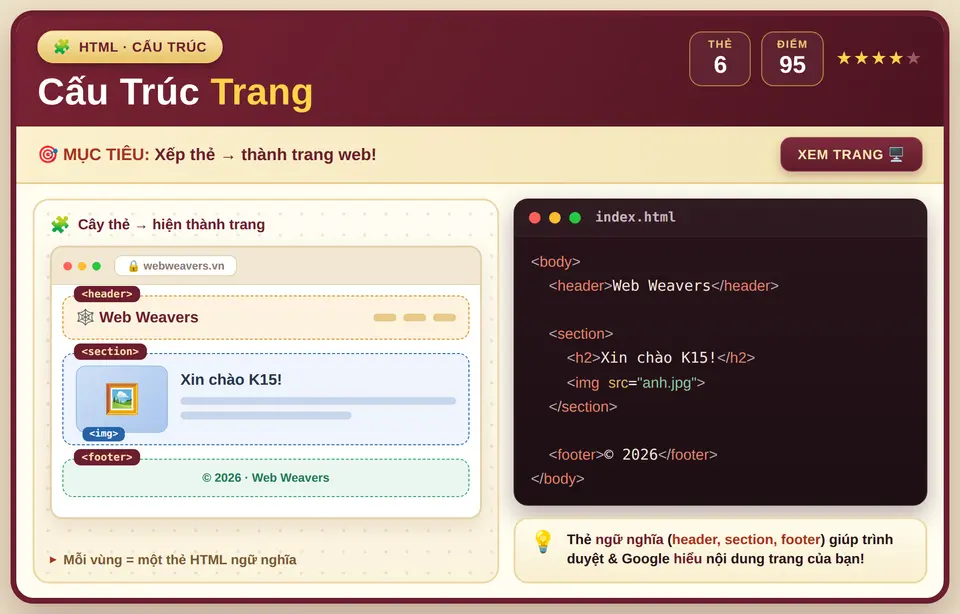Click the Mỗi vùng = một thẻ HTML caption

click(x=180, y=560)
